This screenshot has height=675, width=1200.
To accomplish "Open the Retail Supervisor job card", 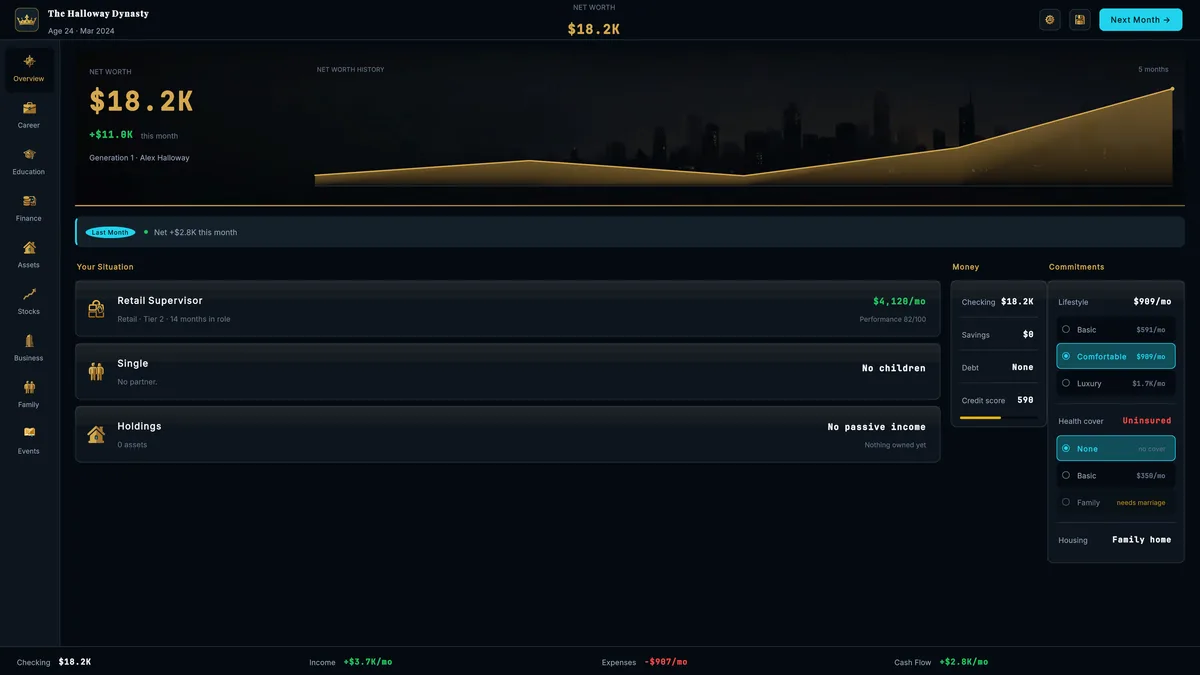I will pyautogui.click(x=507, y=309).
